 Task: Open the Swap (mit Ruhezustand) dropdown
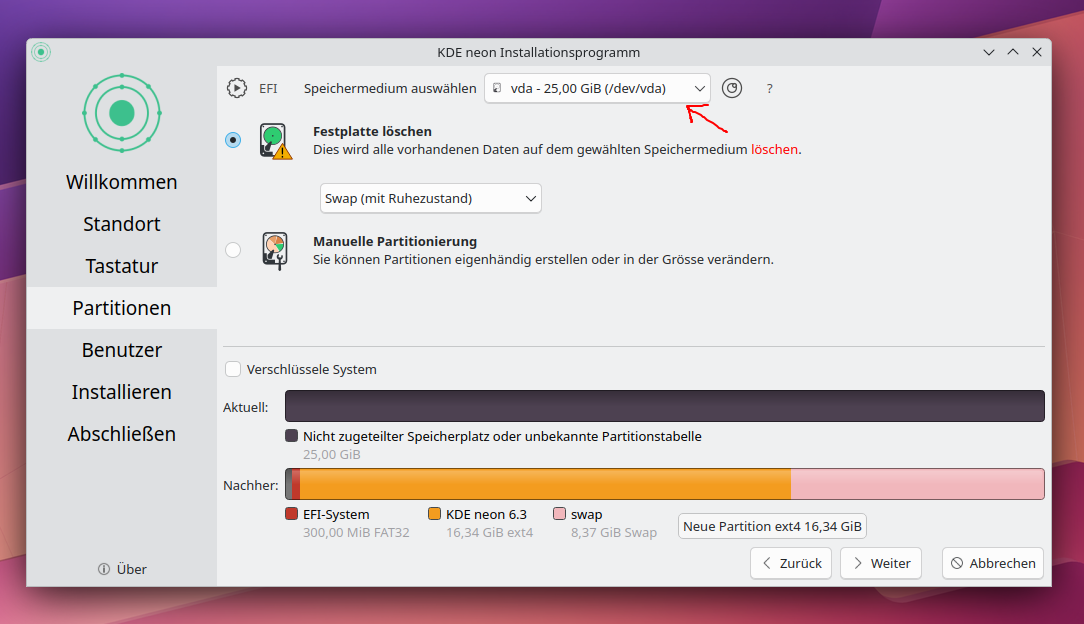click(x=430, y=198)
